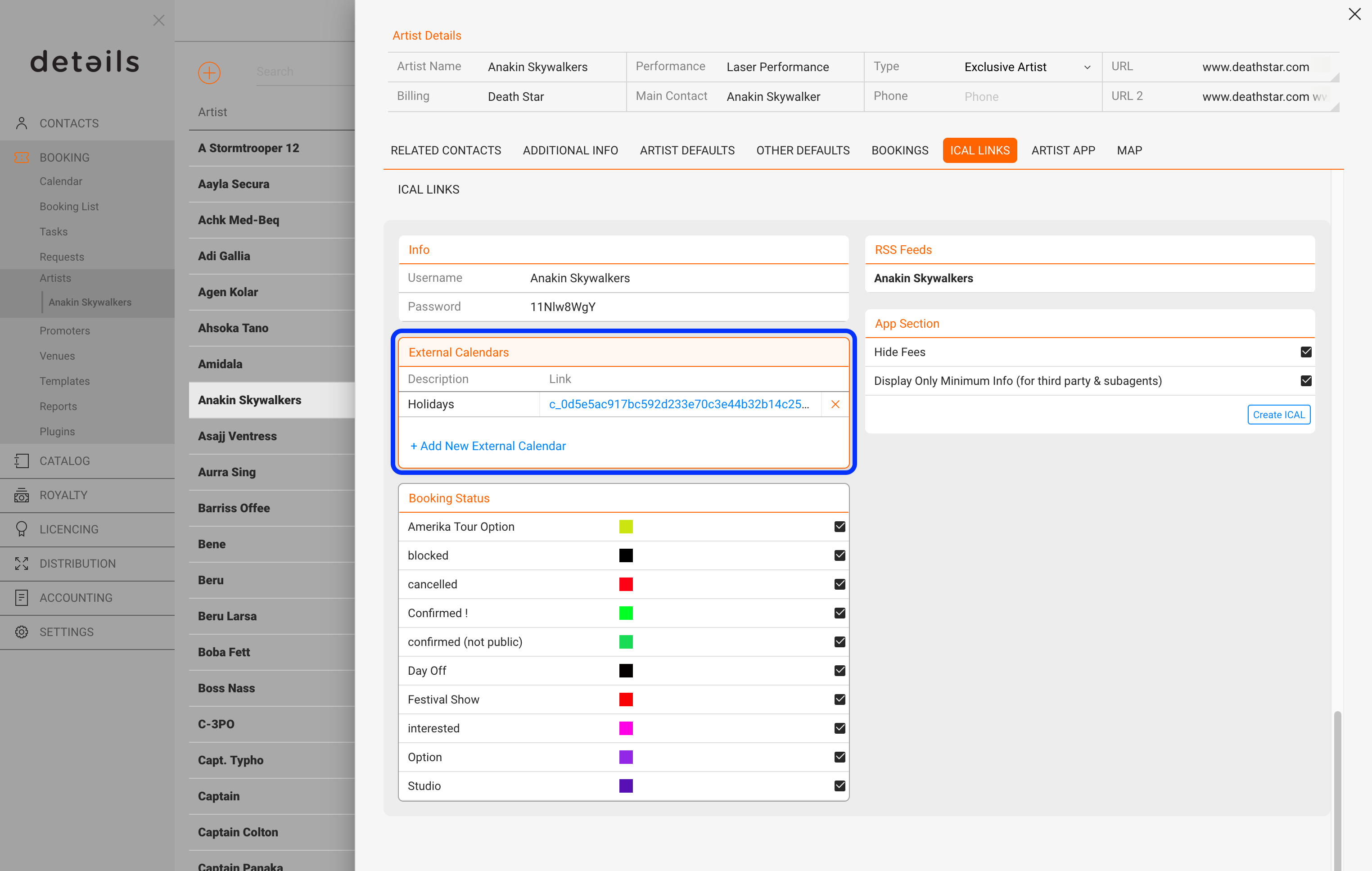Viewport: 1372px width, 871px height.
Task: Close the artist details panel with the X
Action: tap(1354, 14)
